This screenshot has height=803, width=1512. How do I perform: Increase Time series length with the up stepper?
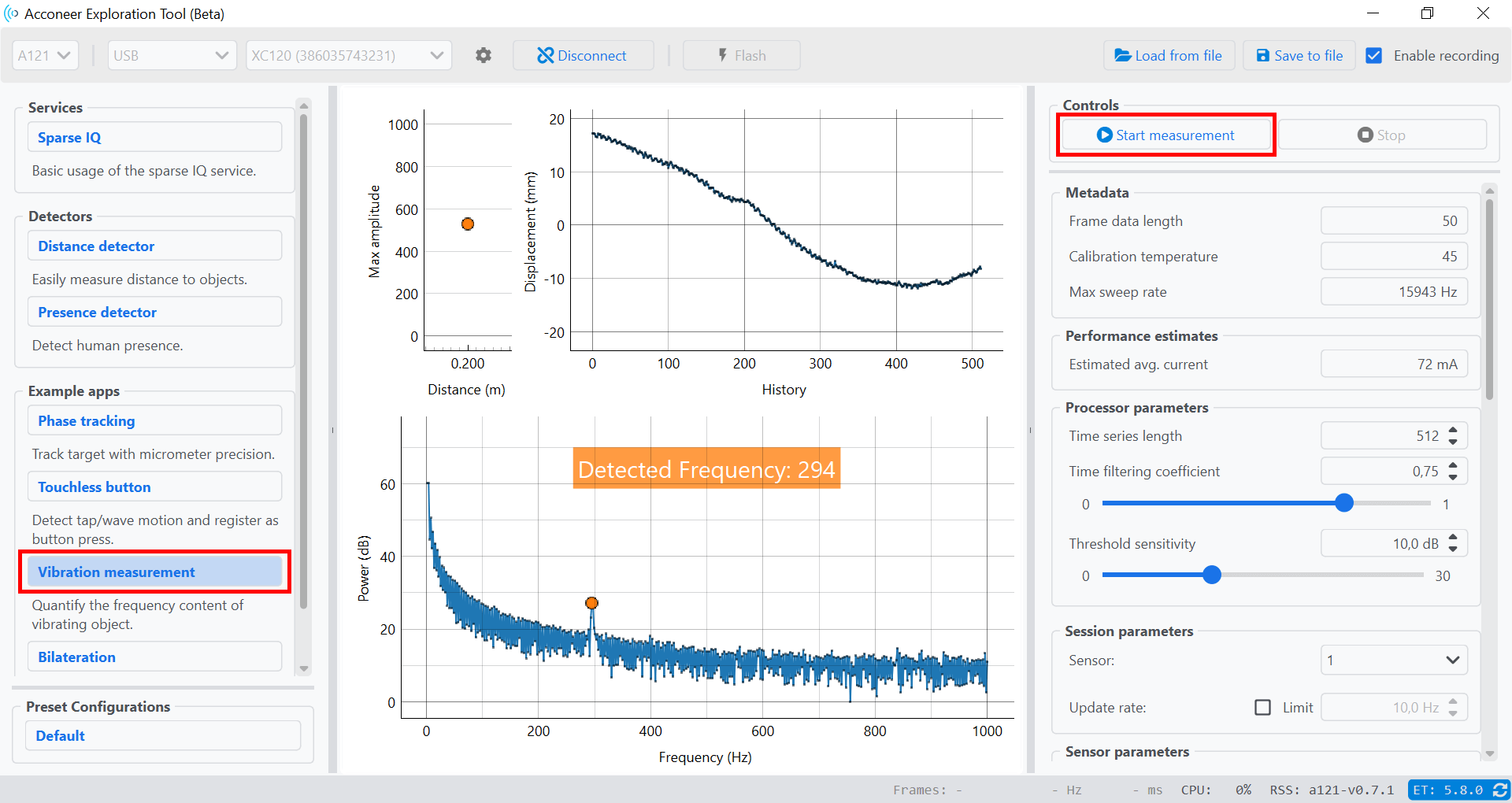(1454, 431)
